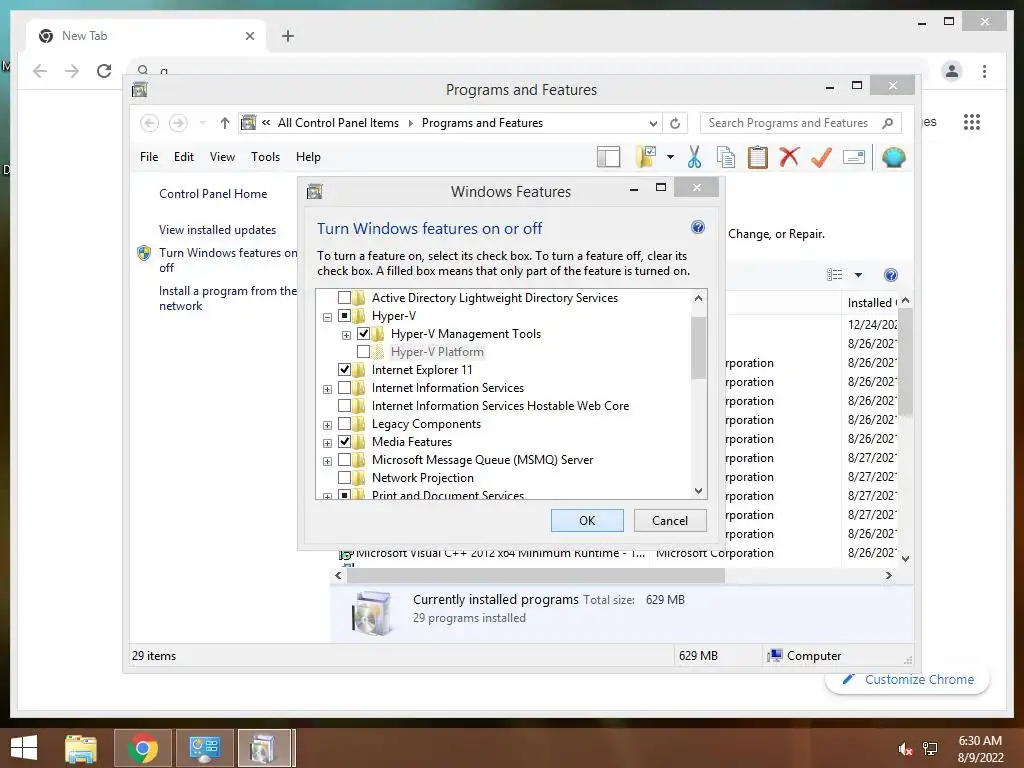The width and height of the screenshot is (1024, 768).
Task: Check the Legacy Components checkbox
Action: pos(344,424)
